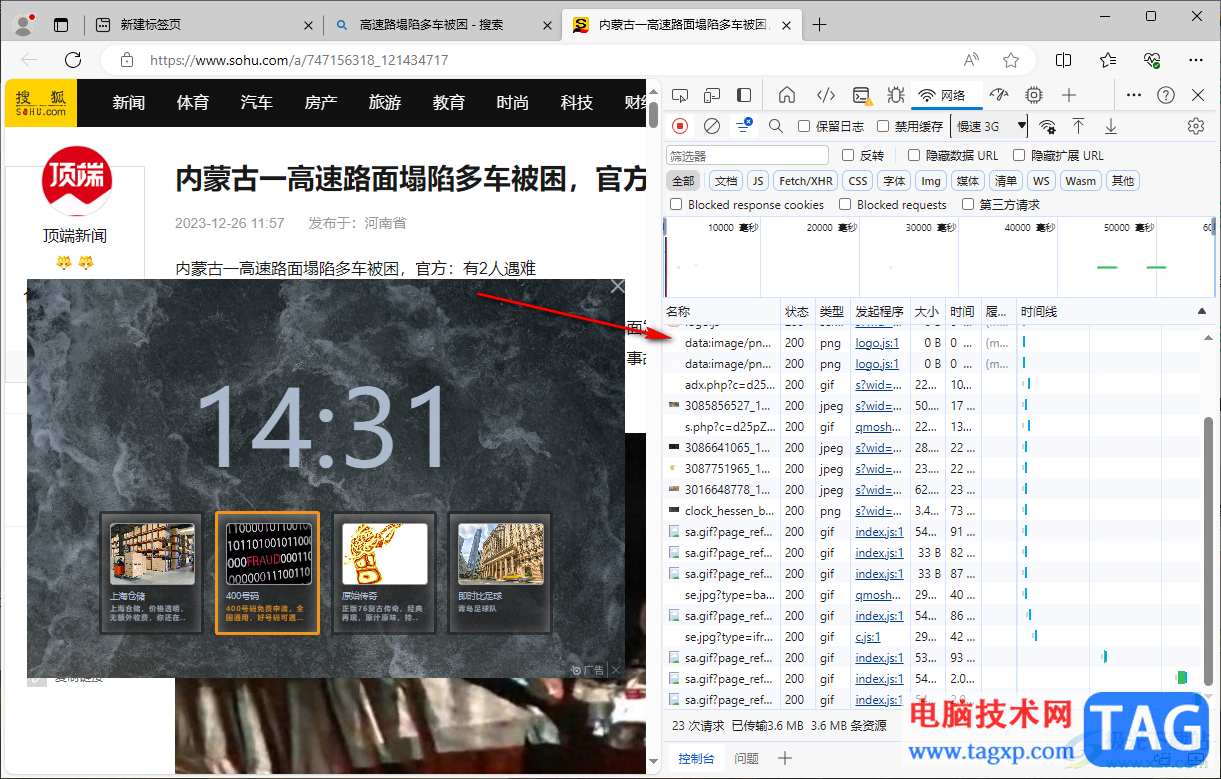Open the 控制台 drawer tab

(x=695, y=759)
